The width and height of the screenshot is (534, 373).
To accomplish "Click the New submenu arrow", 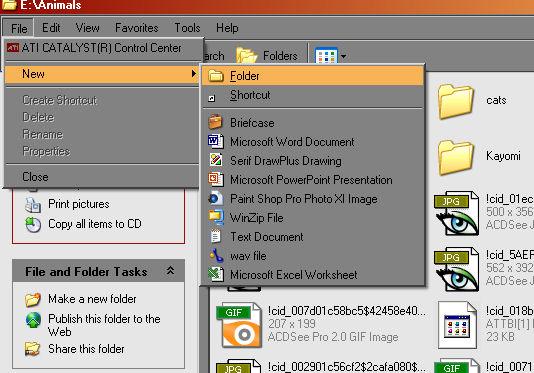I will [x=194, y=74].
